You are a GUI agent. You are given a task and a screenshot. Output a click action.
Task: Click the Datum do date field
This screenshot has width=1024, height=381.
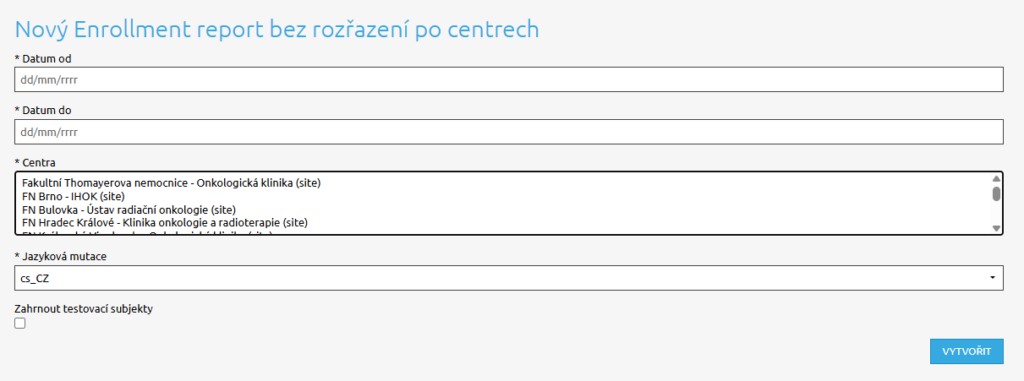click(508, 131)
